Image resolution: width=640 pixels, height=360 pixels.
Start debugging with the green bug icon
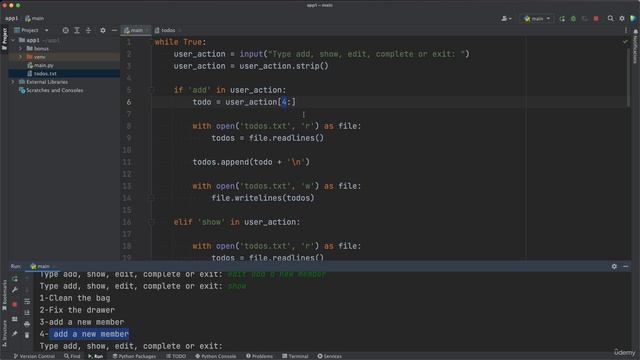pyautogui.click(x=573, y=18)
